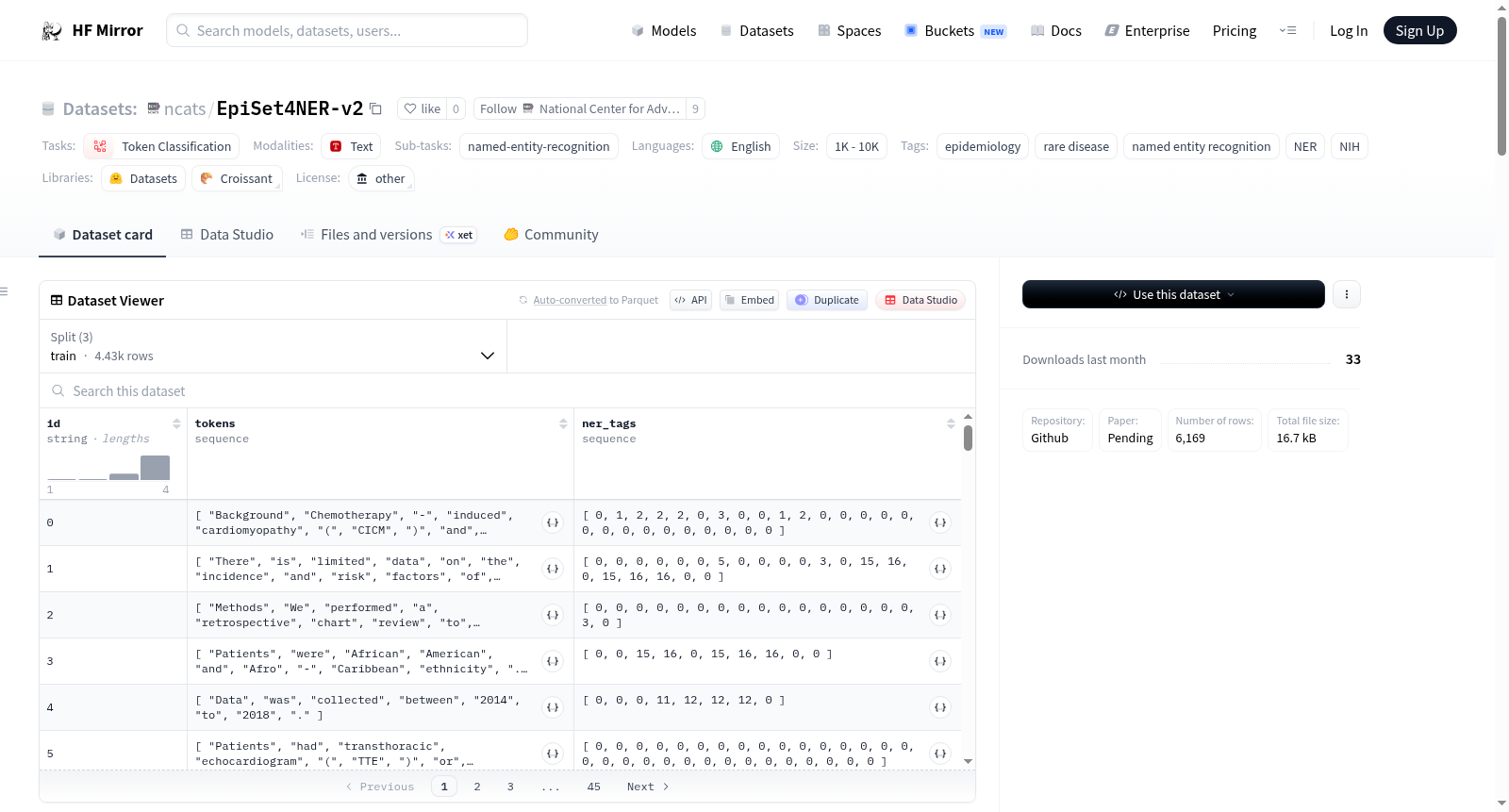Select the Token Classification task tag
This screenshot has height=812, width=1509.
(161, 146)
